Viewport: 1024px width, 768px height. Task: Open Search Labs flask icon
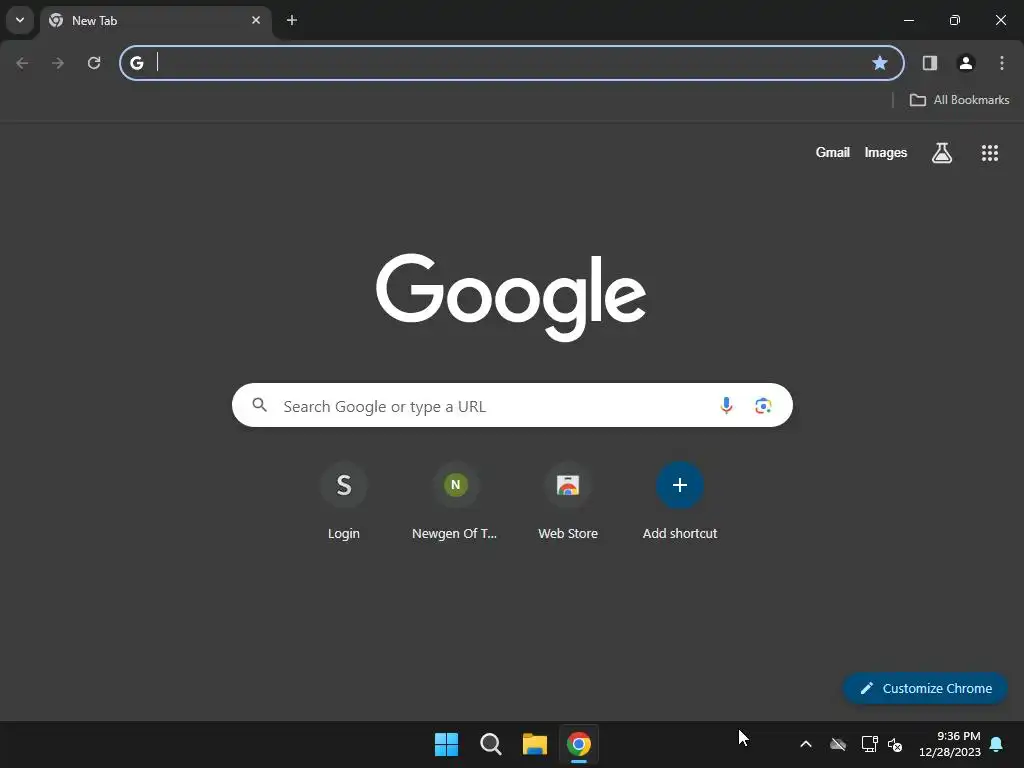[x=942, y=153]
